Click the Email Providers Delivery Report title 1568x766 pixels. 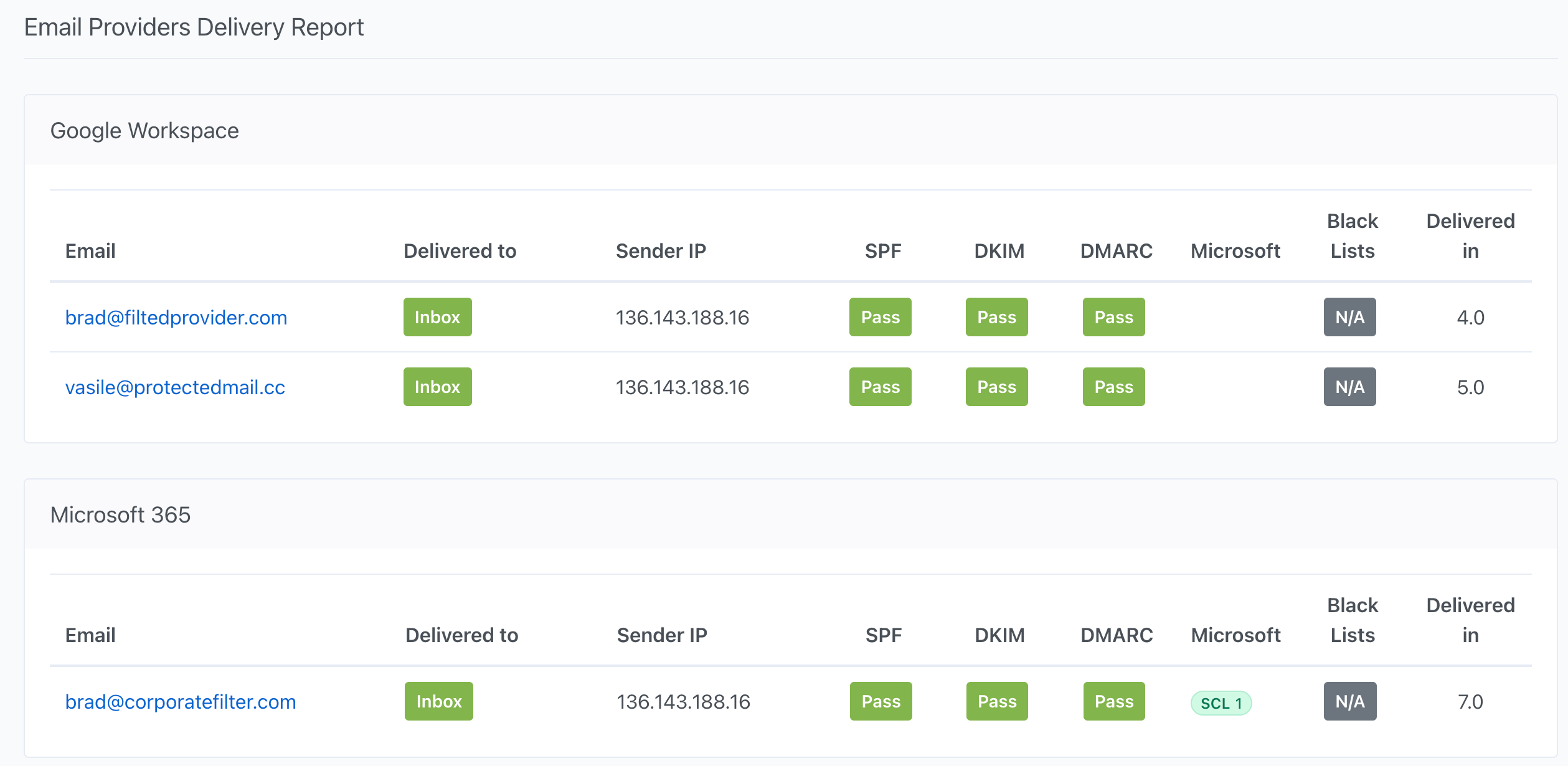click(x=194, y=27)
